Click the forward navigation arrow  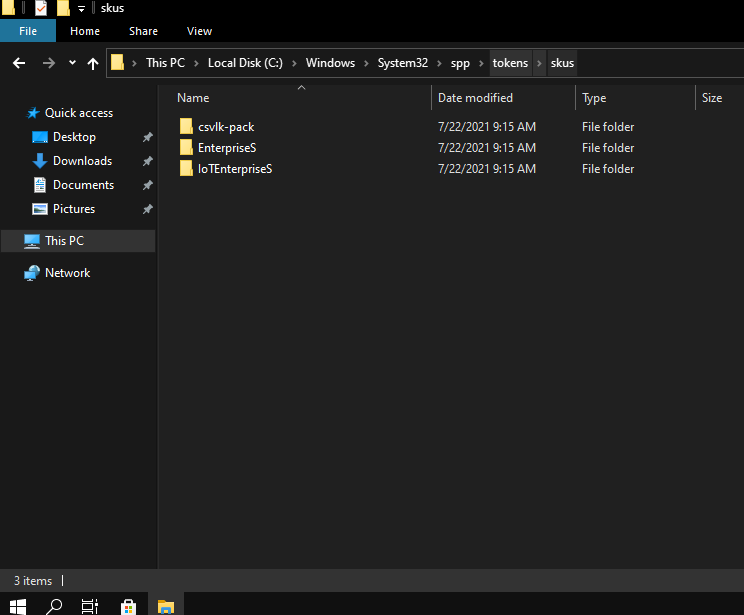[48, 63]
